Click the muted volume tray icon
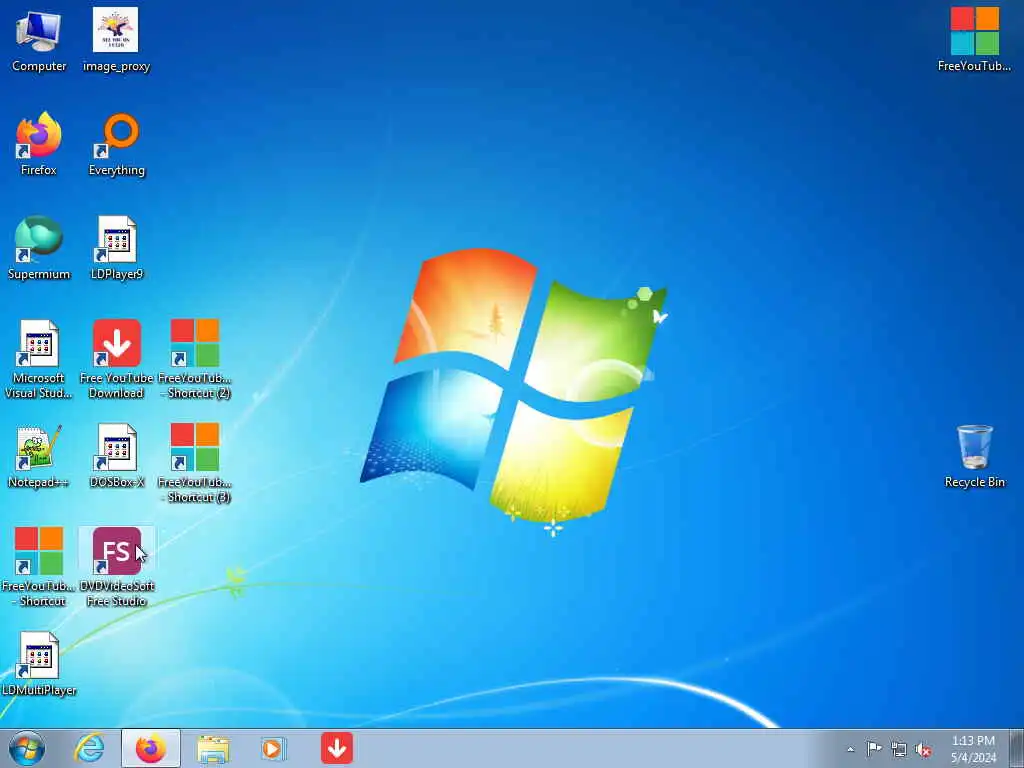This screenshot has width=1024, height=768. 923,750
